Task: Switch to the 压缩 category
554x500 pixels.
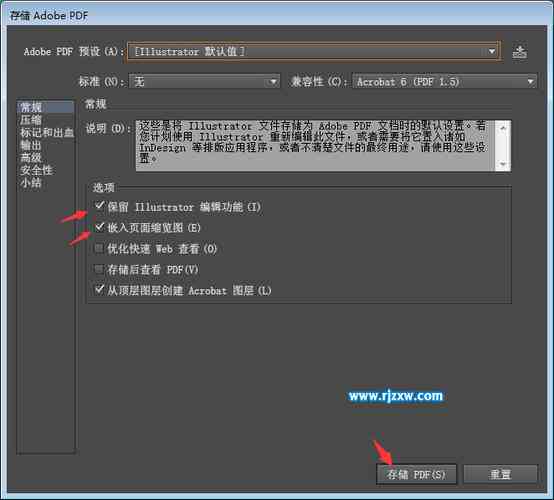Action: [x=31, y=120]
